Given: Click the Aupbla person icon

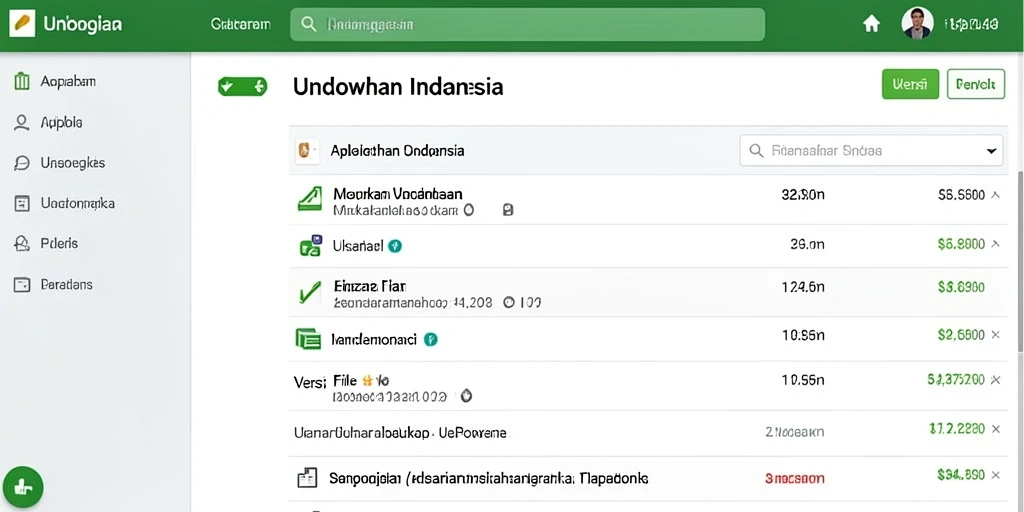Looking at the screenshot, I should [22, 123].
